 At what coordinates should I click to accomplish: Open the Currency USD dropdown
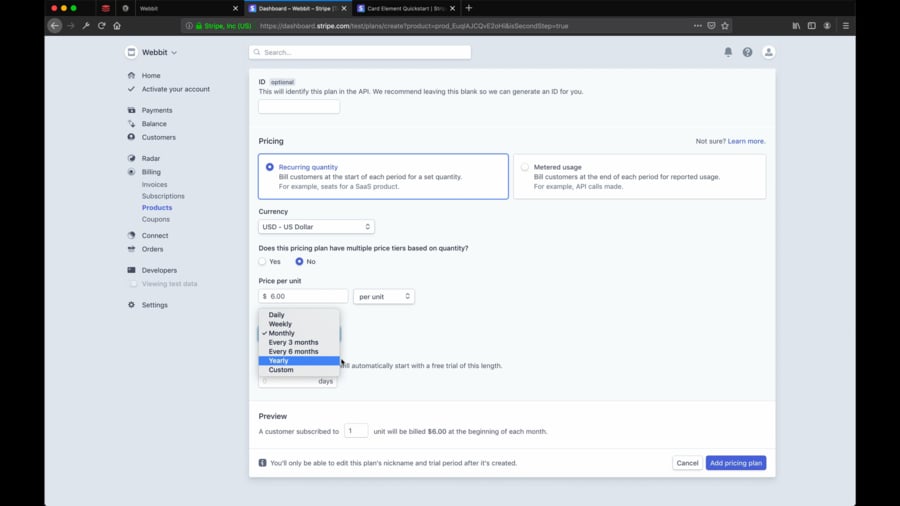316,227
